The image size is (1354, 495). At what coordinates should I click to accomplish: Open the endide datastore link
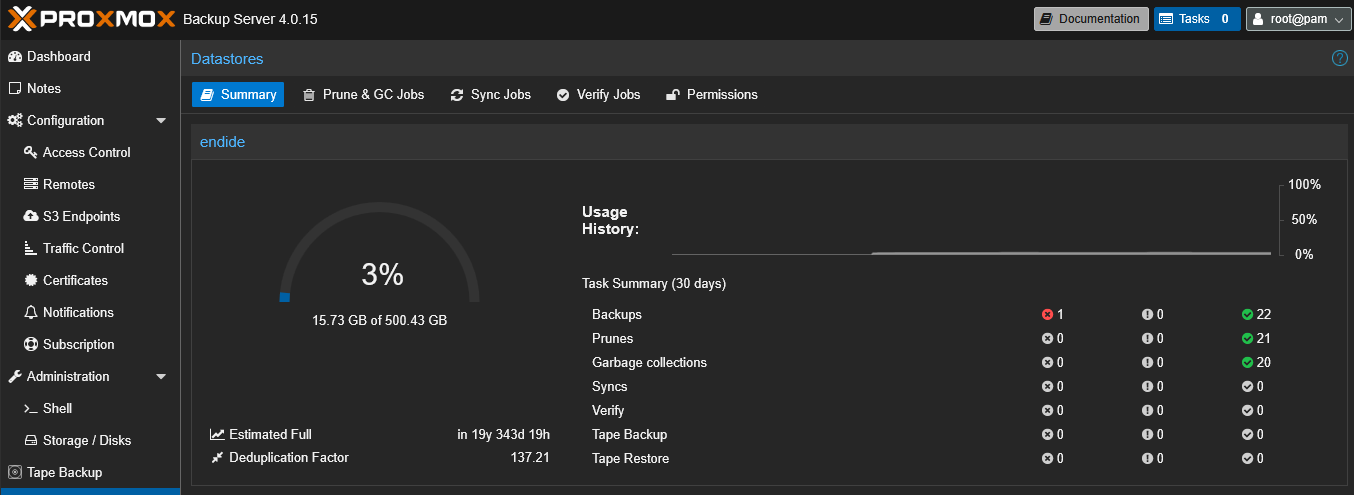[x=222, y=142]
